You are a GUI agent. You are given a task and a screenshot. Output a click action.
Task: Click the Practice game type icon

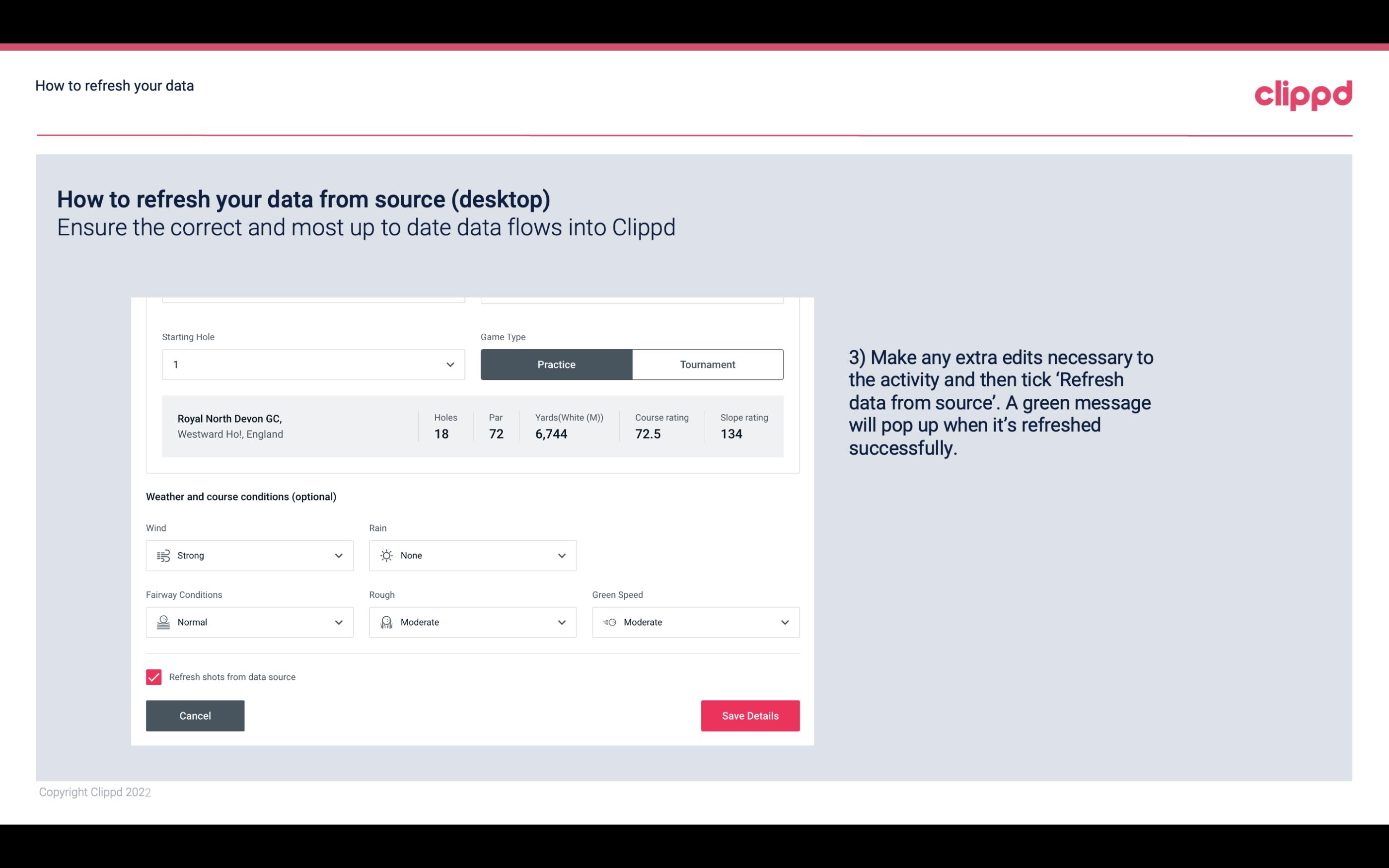coord(556,364)
